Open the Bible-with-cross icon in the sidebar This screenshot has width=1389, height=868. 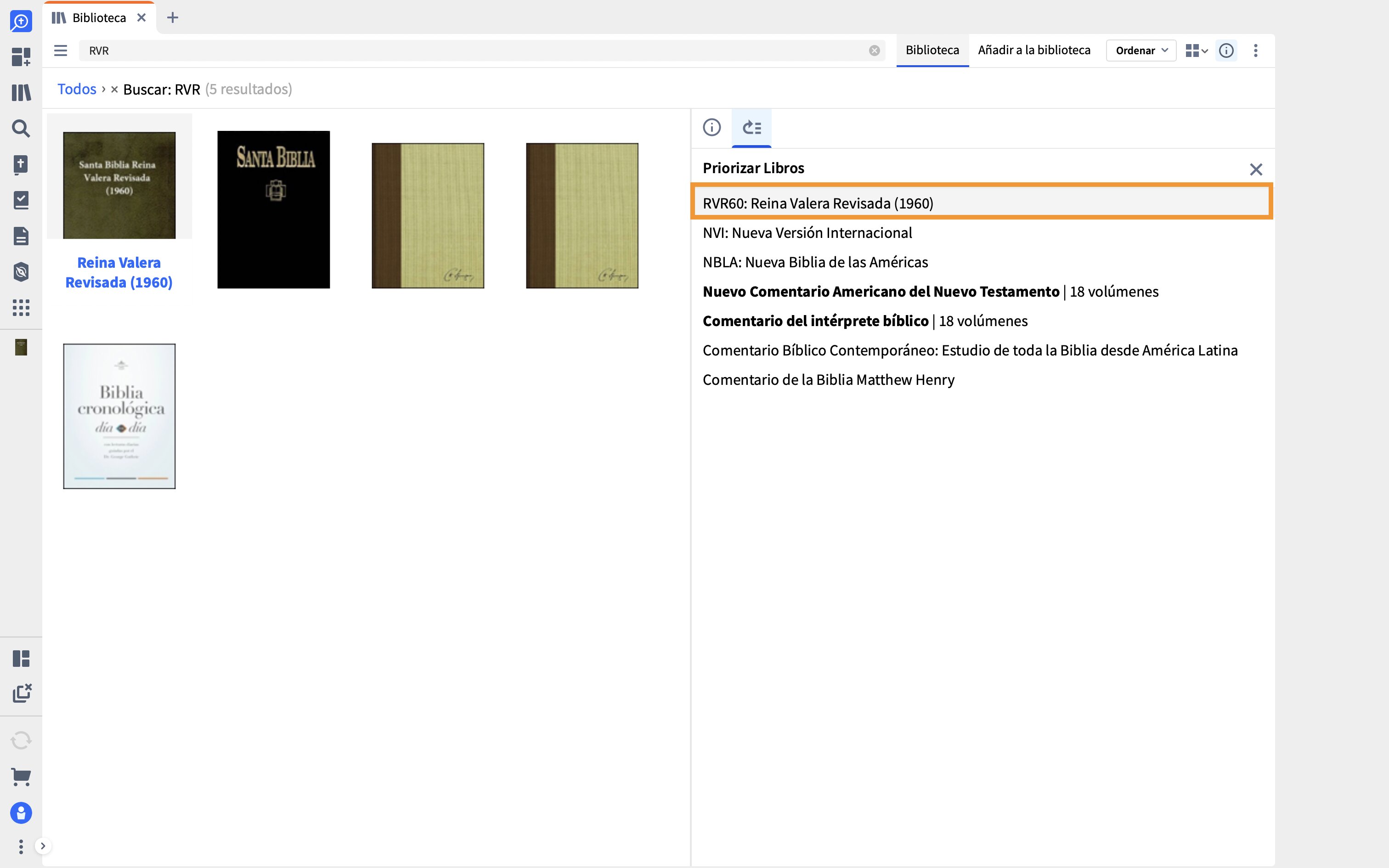21,164
